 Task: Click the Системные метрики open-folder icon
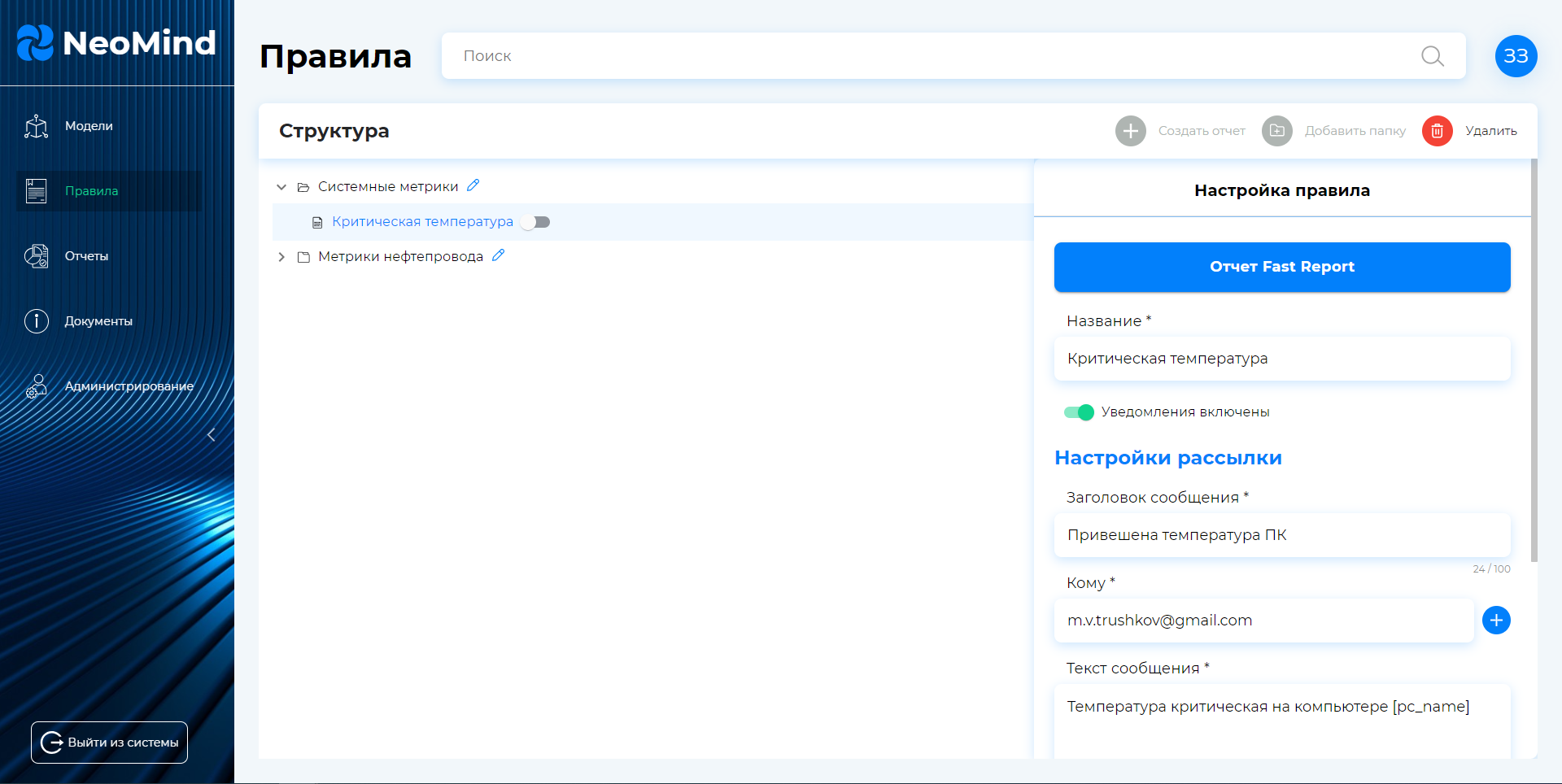point(303,187)
